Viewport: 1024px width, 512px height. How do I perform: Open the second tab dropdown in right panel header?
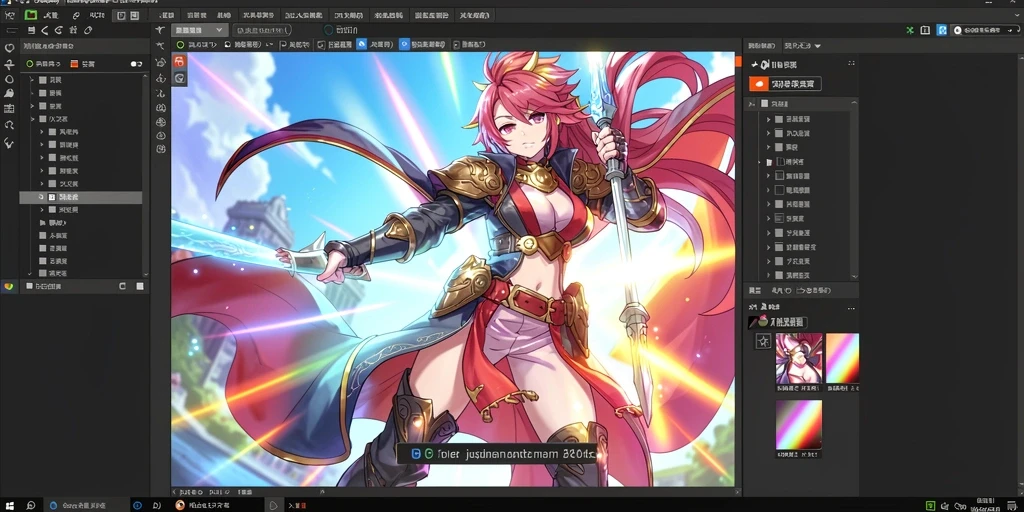click(803, 46)
